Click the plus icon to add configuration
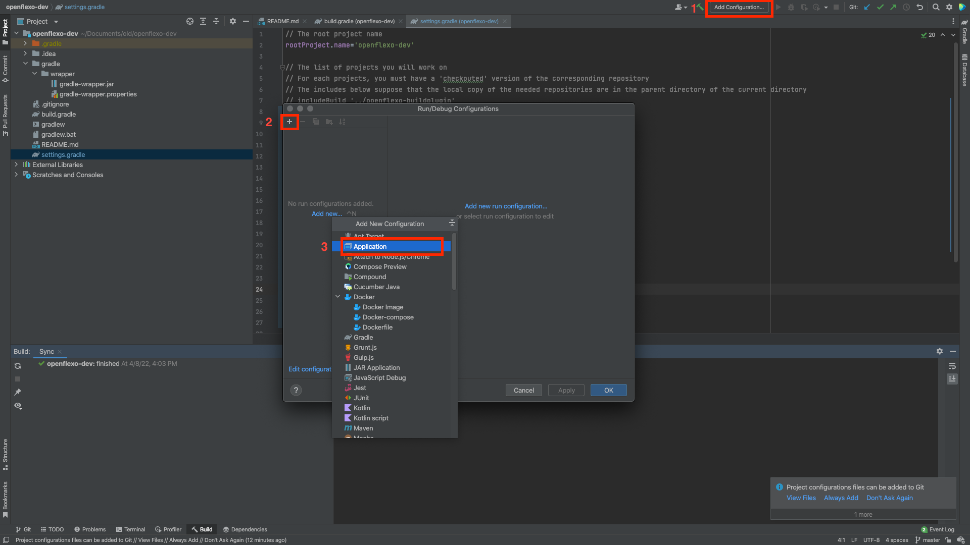970x545 pixels. 289,122
